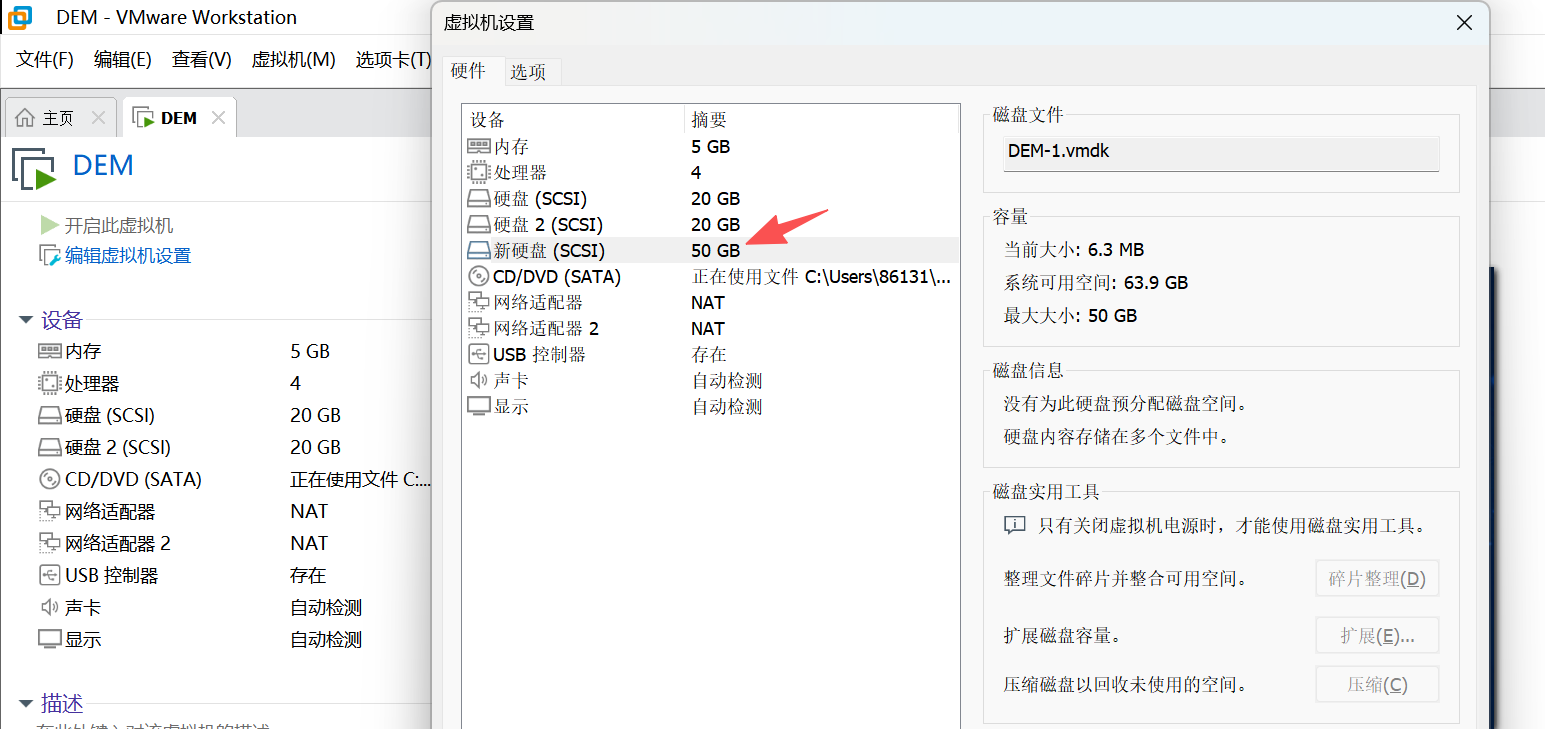This screenshot has height=729, width=1545.
Task: Click the 显示 icon in settings dialog
Action: [x=478, y=406]
